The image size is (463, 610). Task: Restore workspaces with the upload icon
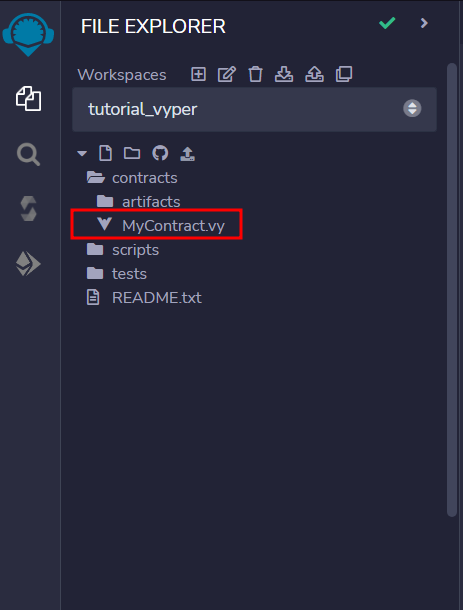point(314,74)
